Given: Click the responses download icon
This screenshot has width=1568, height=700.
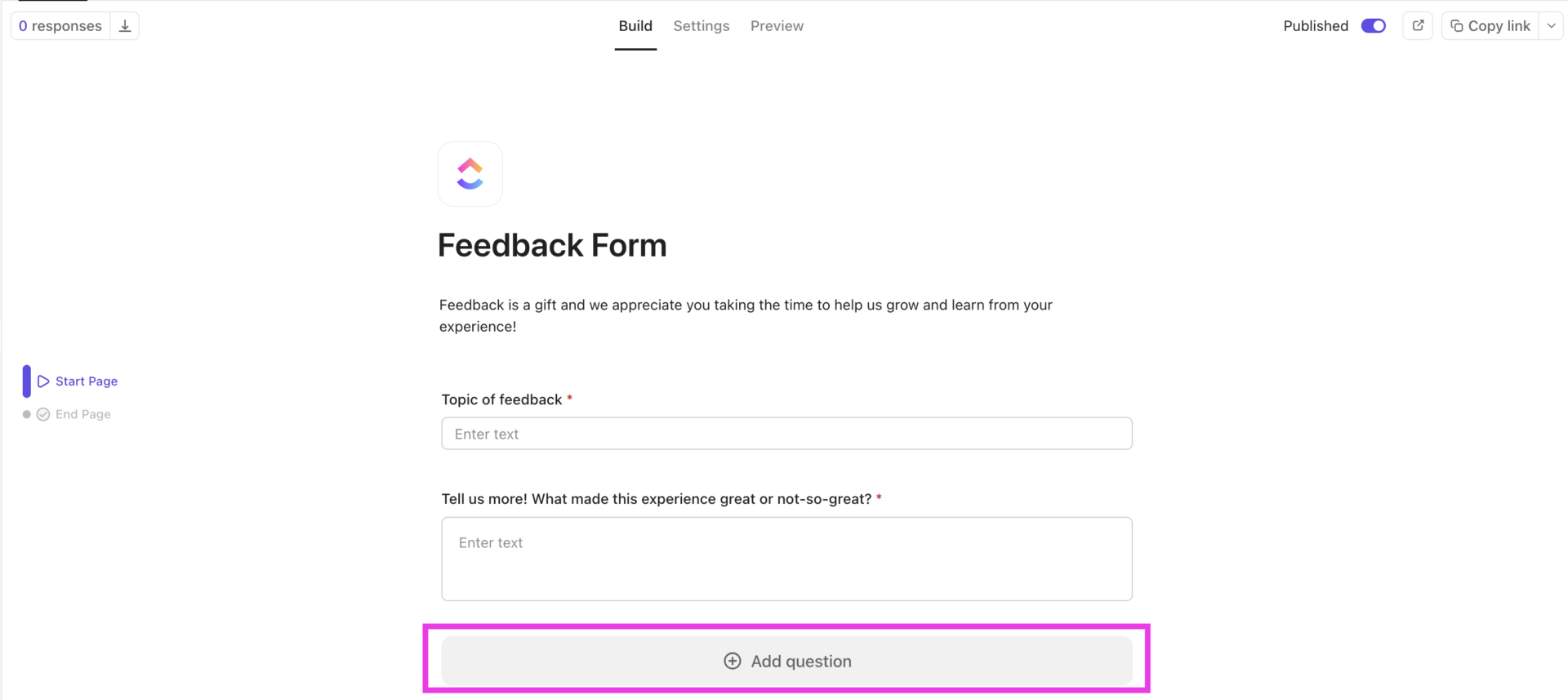Looking at the screenshot, I should (x=124, y=25).
